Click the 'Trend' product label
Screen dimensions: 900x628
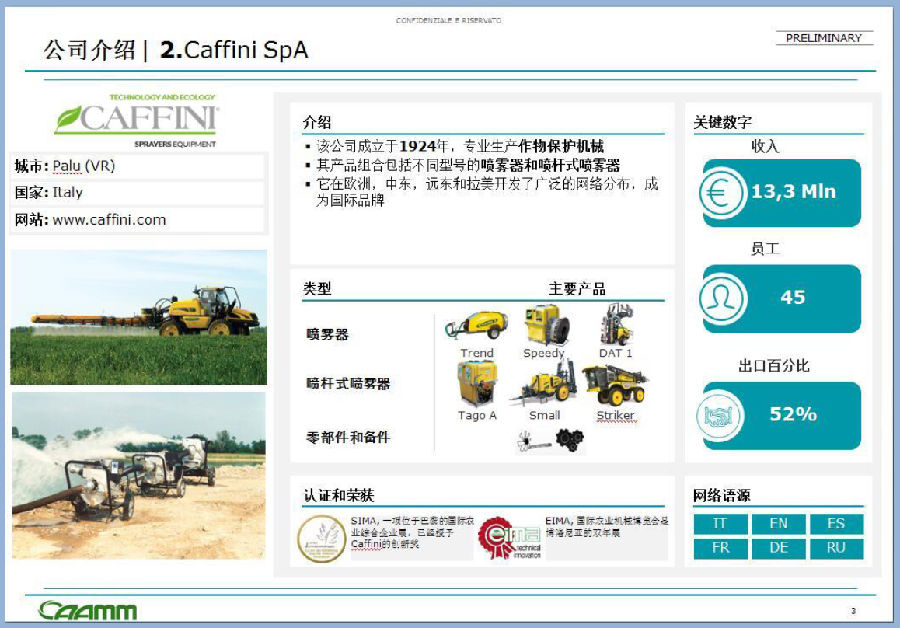[477, 353]
